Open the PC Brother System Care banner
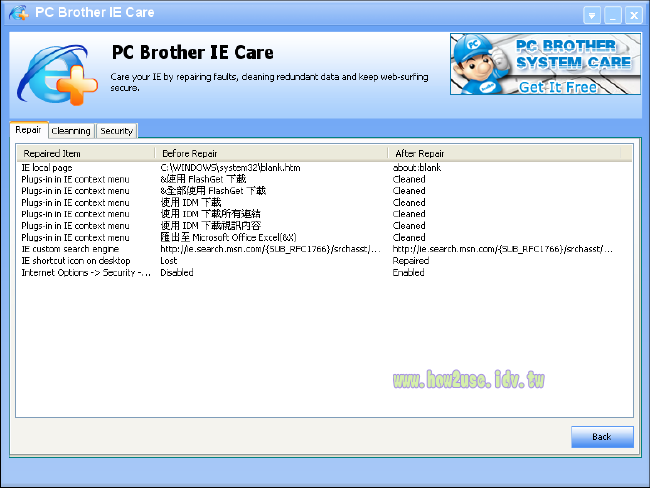The image size is (650, 488). [543, 64]
